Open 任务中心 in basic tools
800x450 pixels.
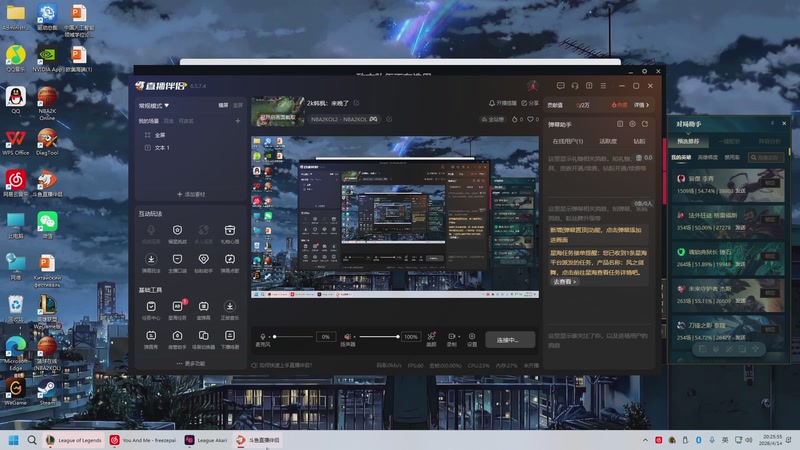click(151, 310)
